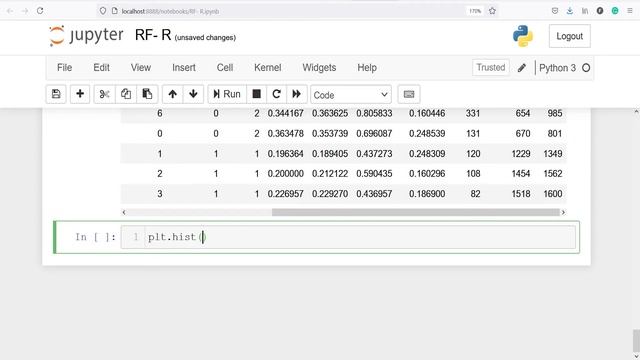Click the table scrollbar right arrow

[x=563, y=212]
